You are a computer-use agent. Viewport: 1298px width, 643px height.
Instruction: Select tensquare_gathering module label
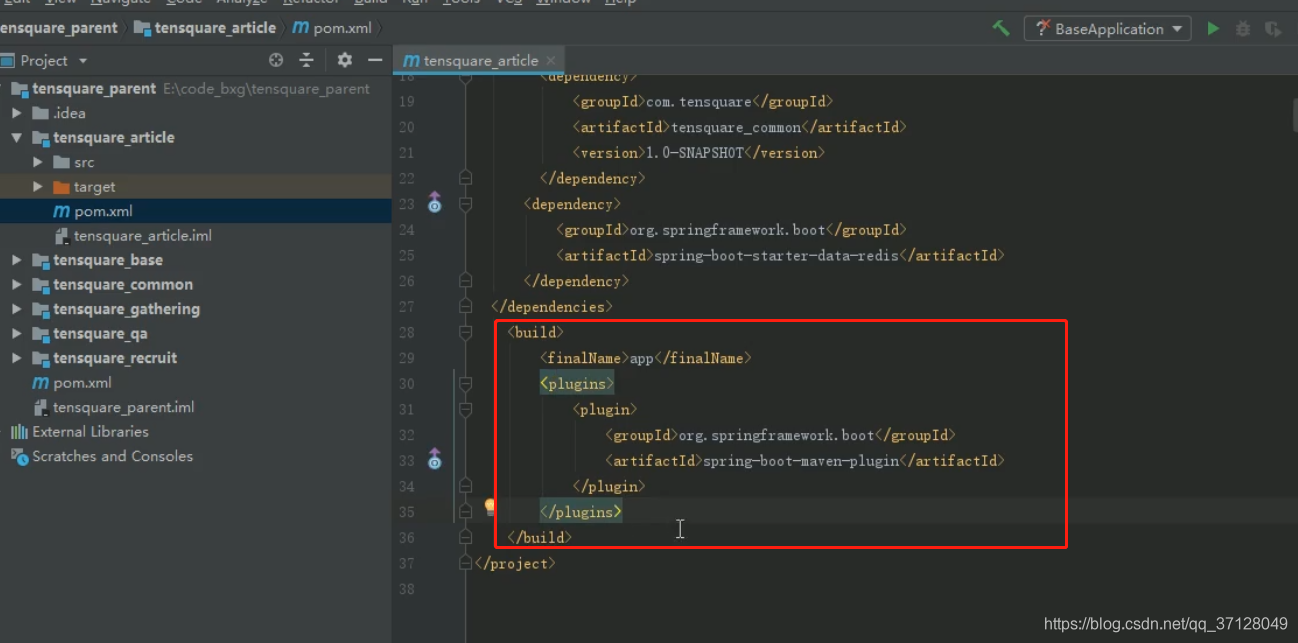click(127, 309)
